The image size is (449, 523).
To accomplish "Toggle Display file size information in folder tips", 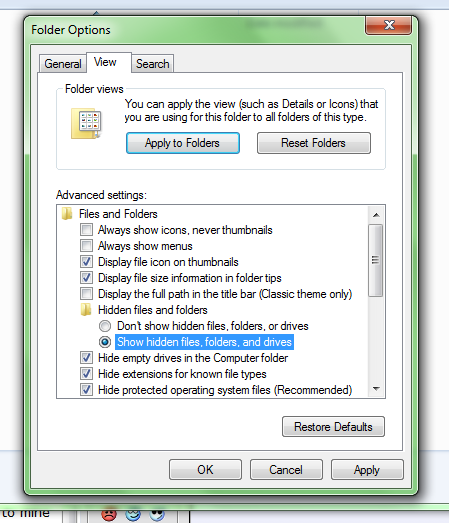I will [x=86, y=278].
